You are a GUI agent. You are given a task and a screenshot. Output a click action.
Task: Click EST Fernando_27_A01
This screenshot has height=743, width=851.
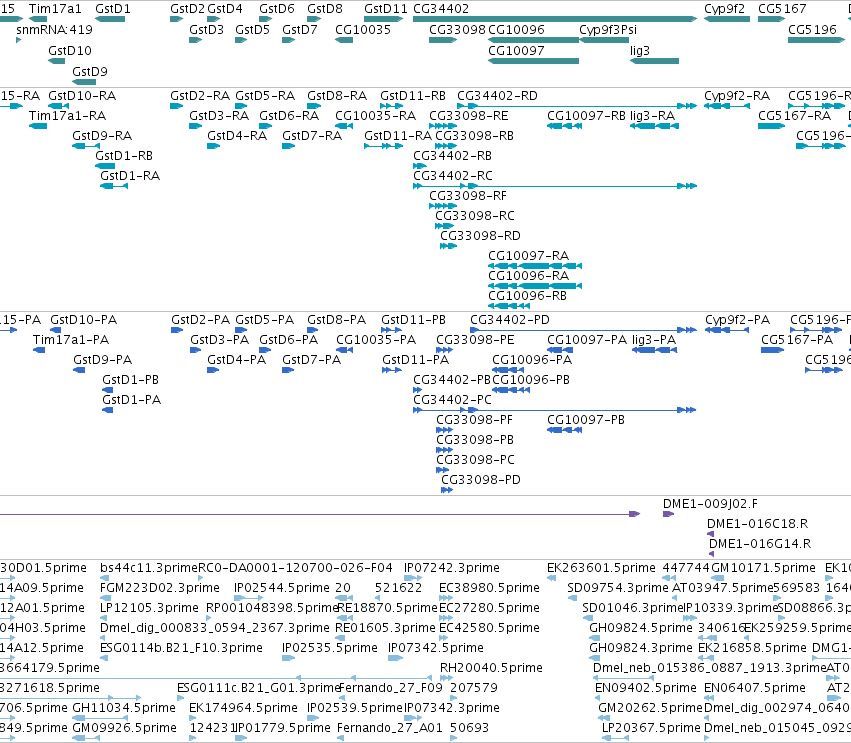pyautogui.click(x=341, y=738)
